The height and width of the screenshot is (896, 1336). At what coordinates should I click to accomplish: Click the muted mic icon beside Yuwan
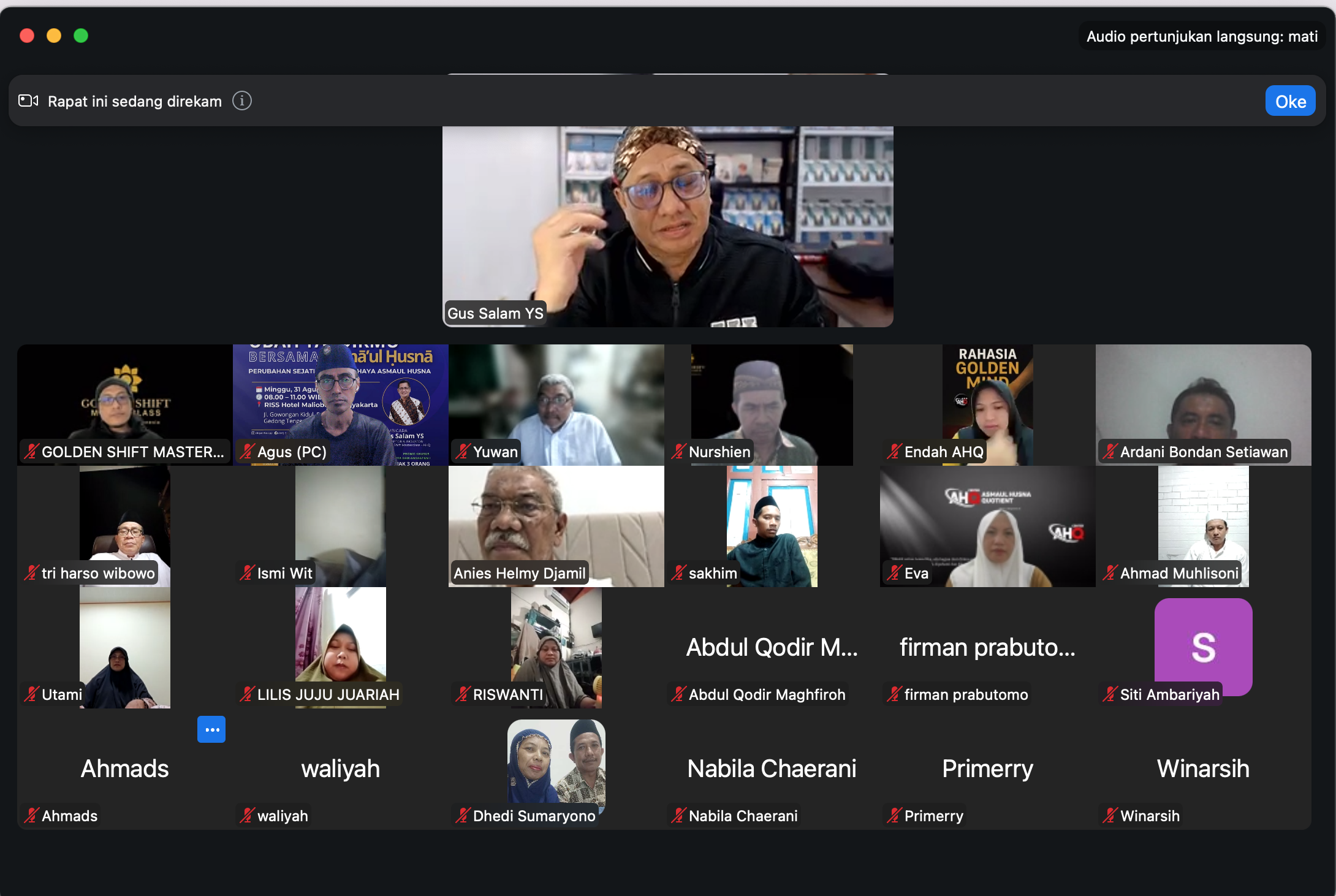(463, 452)
